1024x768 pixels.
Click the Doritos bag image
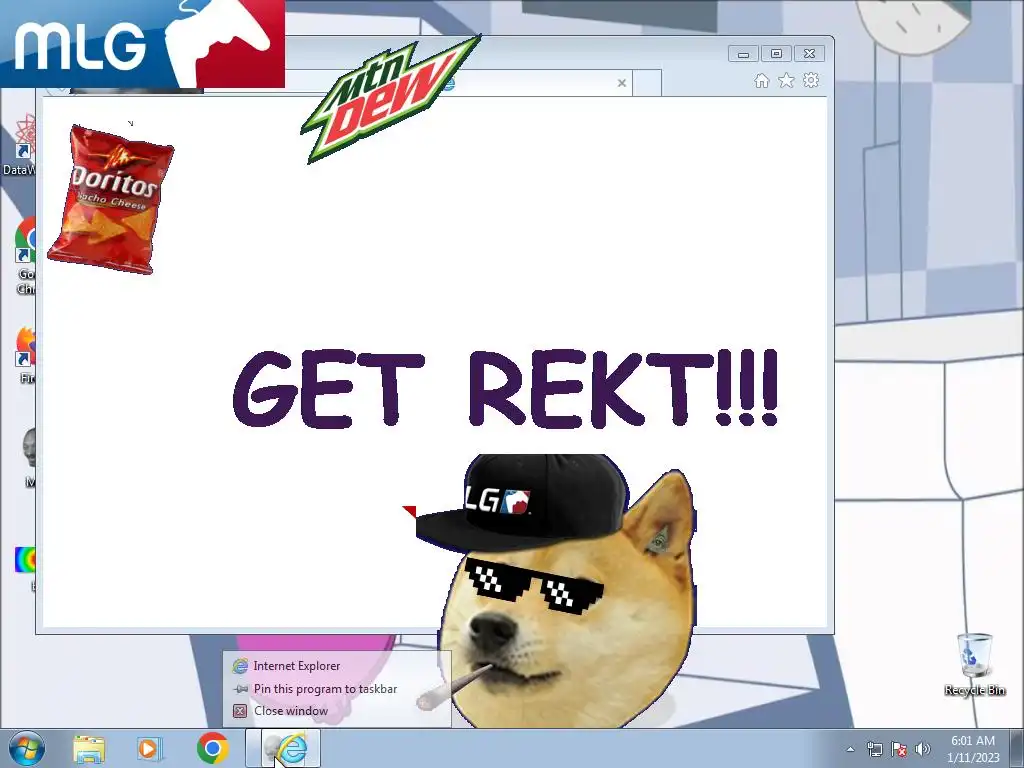tap(110, 199)
